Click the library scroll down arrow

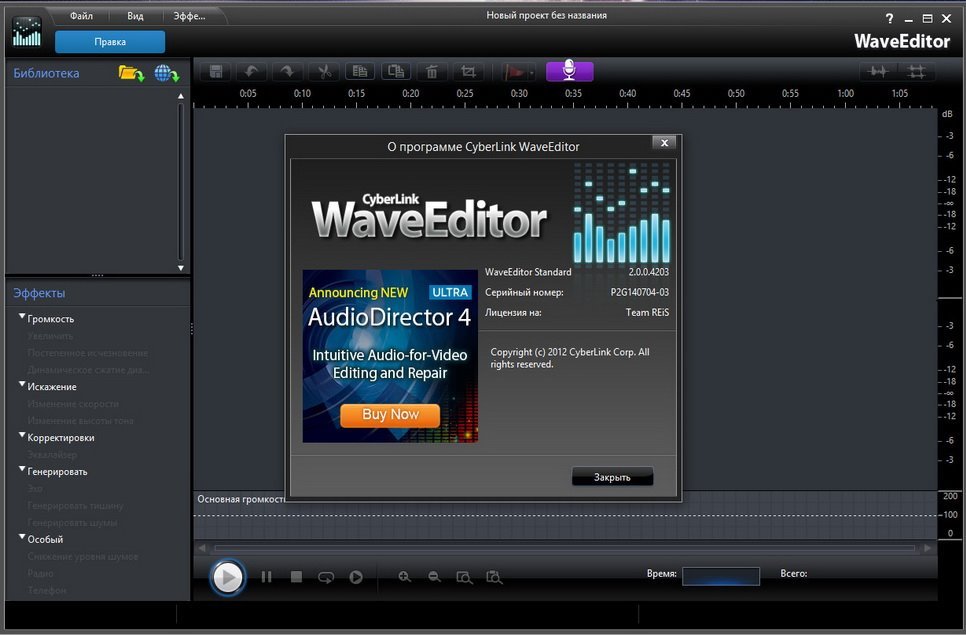click(181, 268)
